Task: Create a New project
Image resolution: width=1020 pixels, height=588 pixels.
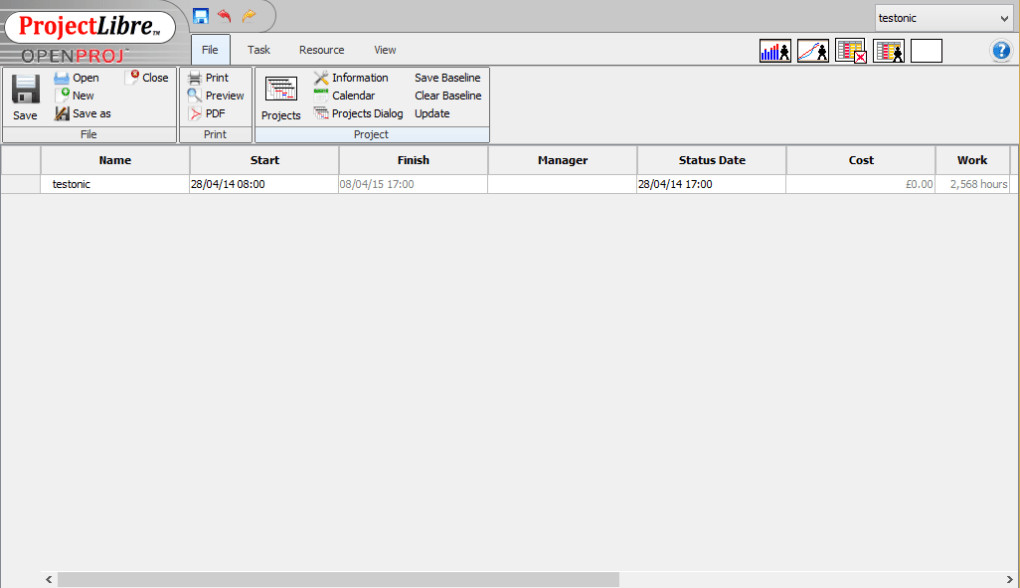Action: [75, 95]
